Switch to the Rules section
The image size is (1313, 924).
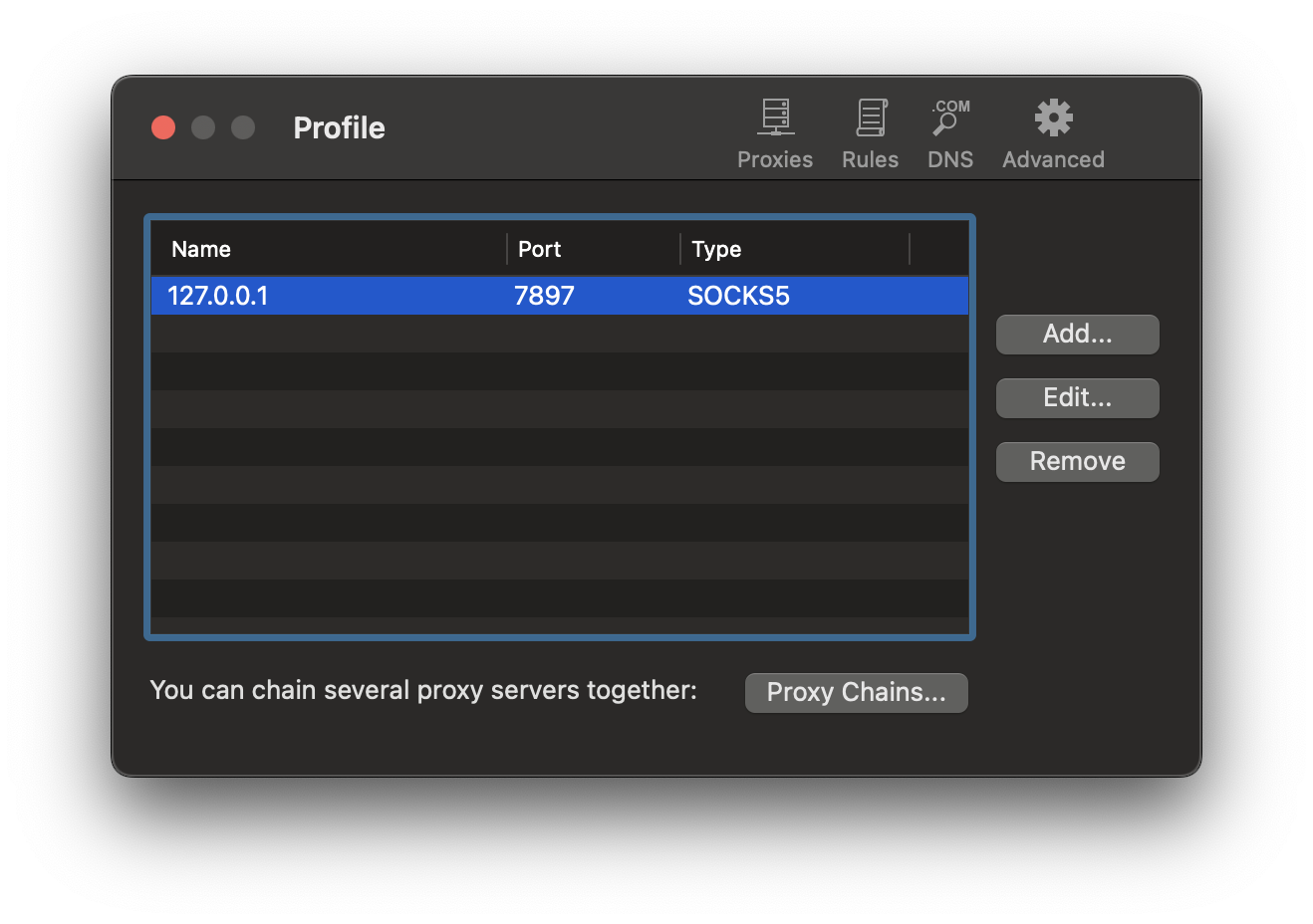(869, 132)
